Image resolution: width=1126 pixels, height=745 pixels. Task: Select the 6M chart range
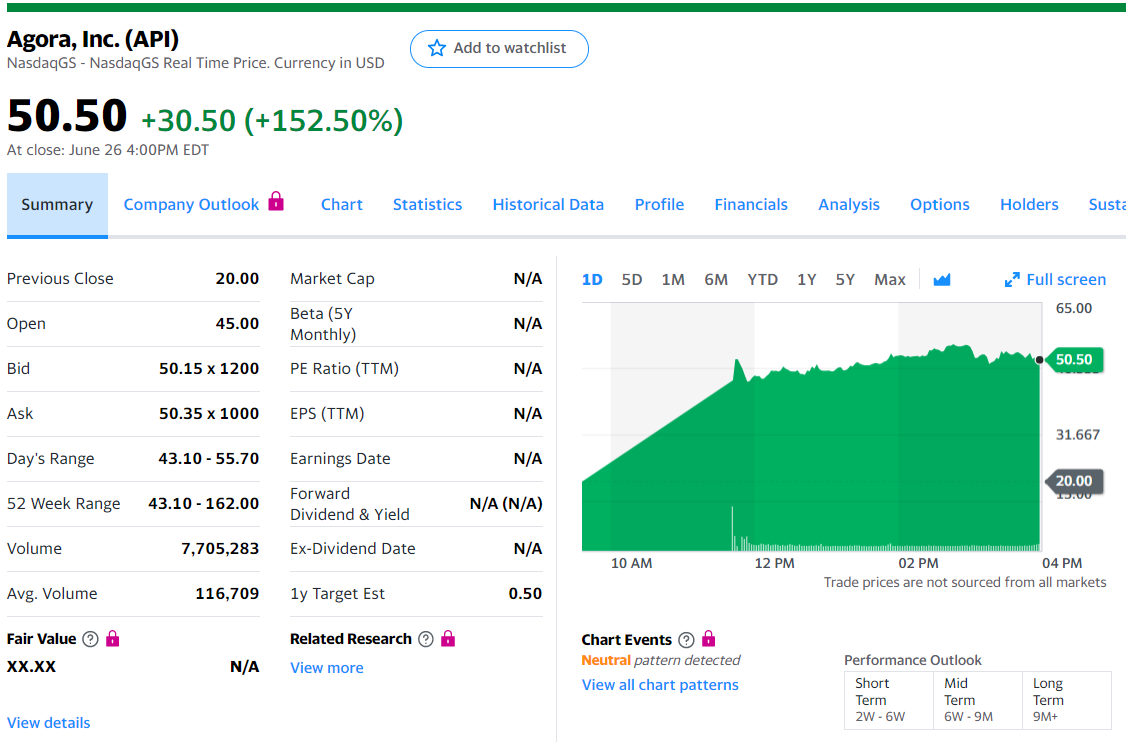pyautogui.click(x=716, y=279)
